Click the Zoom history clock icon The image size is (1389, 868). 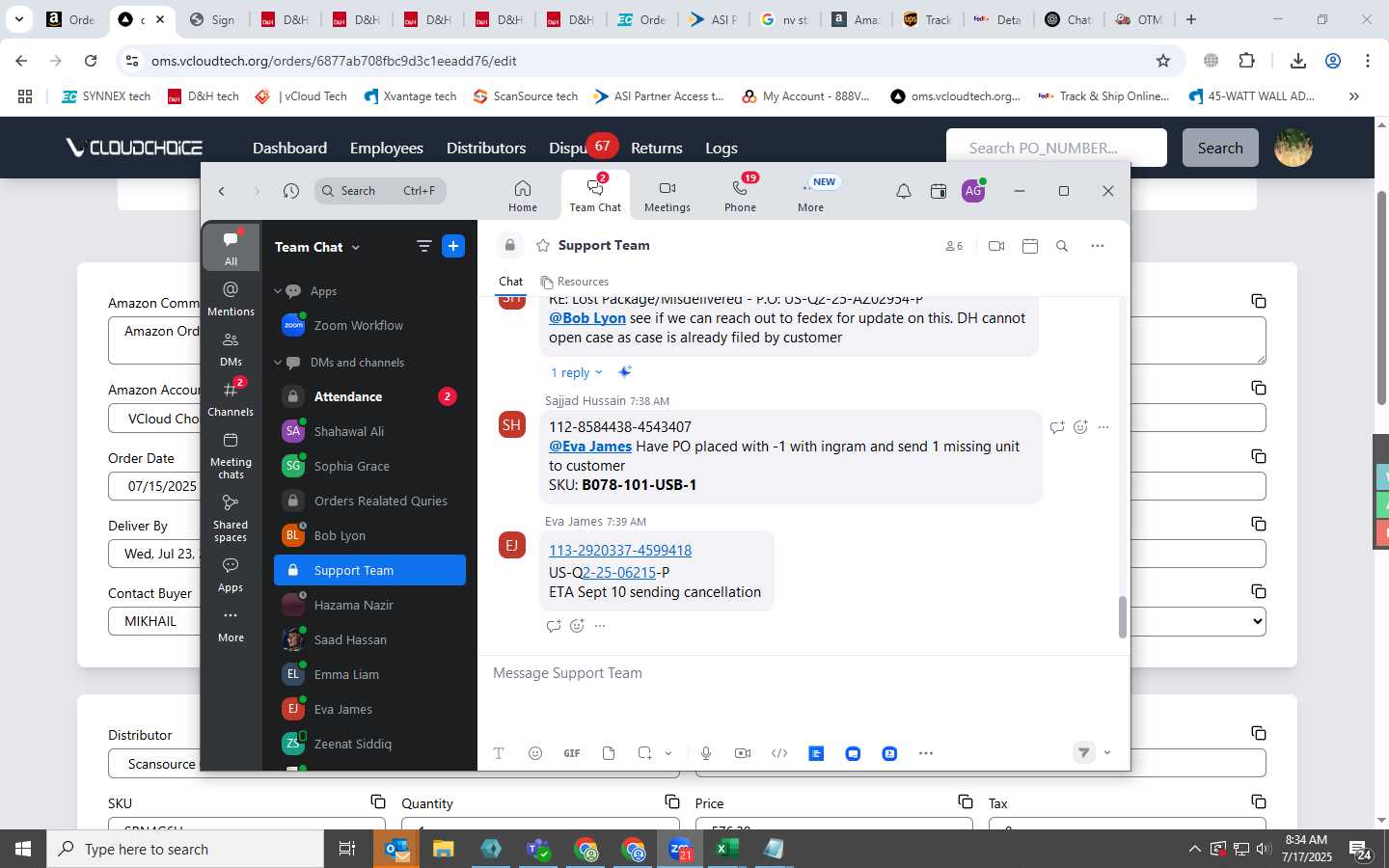(291, 191)
